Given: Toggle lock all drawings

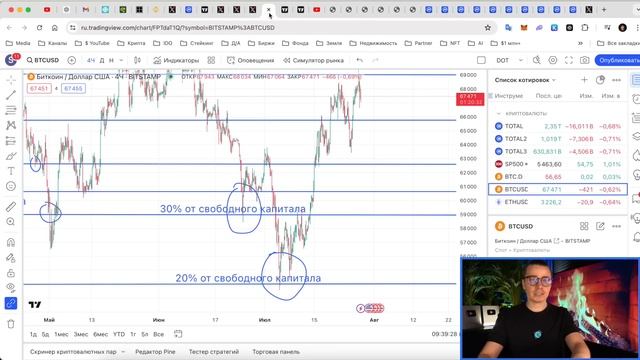Looking at the screenshot, I should (x=11, y=273).
